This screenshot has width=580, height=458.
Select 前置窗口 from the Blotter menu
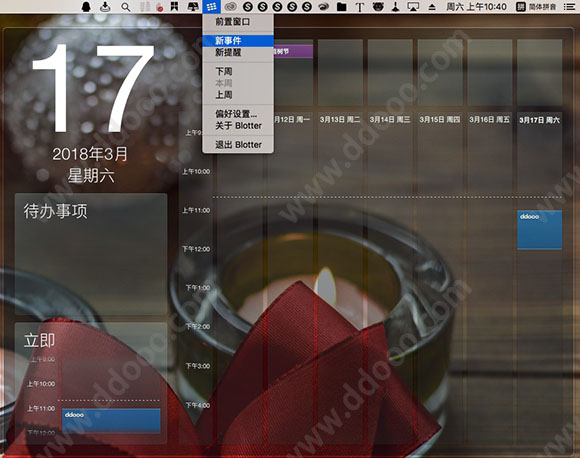tap(238, 22)
